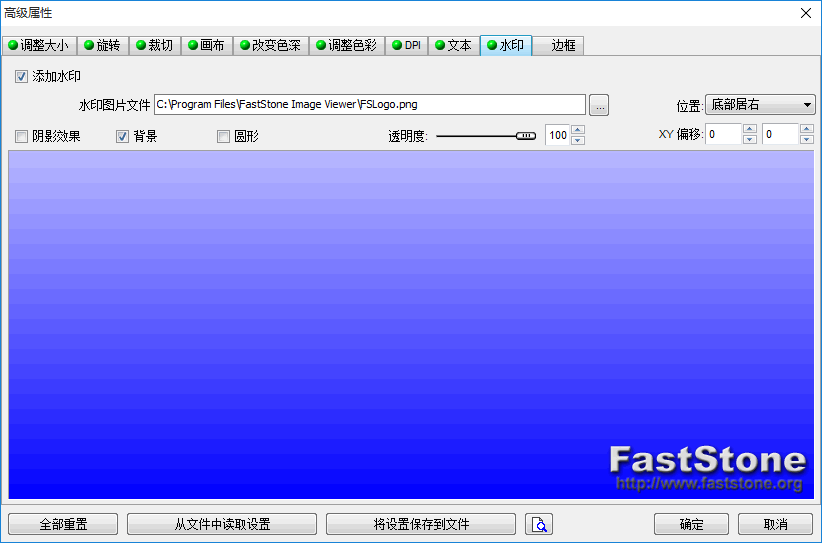Decrease X offset with down arrow
The height and width of the screenshot is (543, 822).
point(750,139)
